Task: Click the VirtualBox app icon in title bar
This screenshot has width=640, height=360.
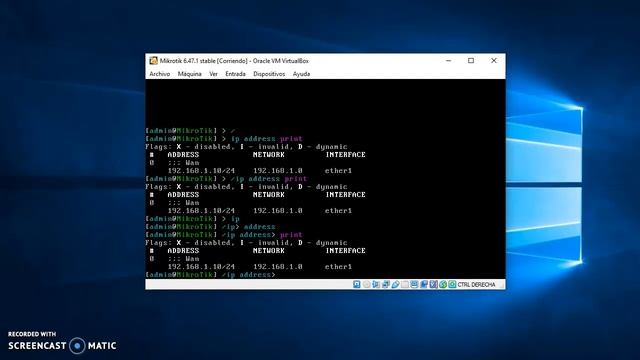Action: [153, 60]
